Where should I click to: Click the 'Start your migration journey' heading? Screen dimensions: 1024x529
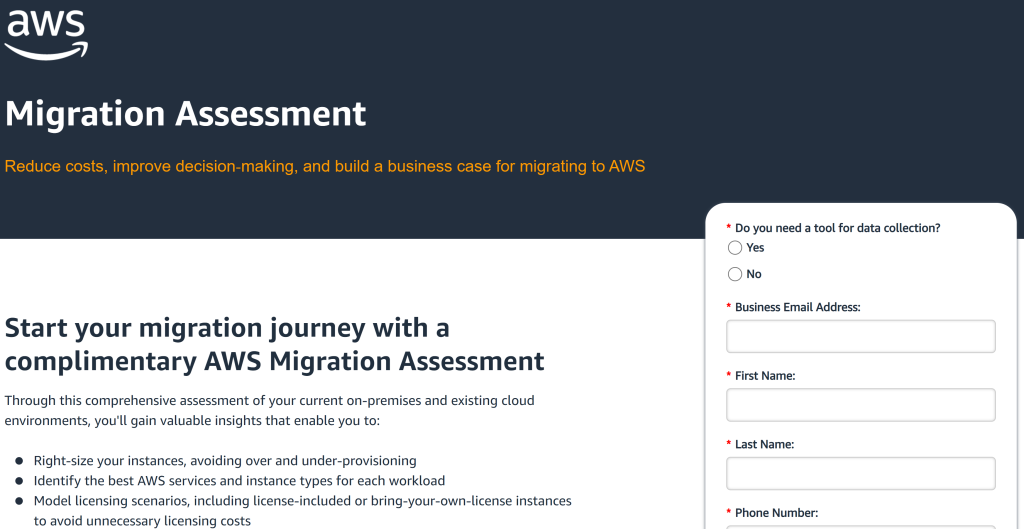(x=274, y=344)
